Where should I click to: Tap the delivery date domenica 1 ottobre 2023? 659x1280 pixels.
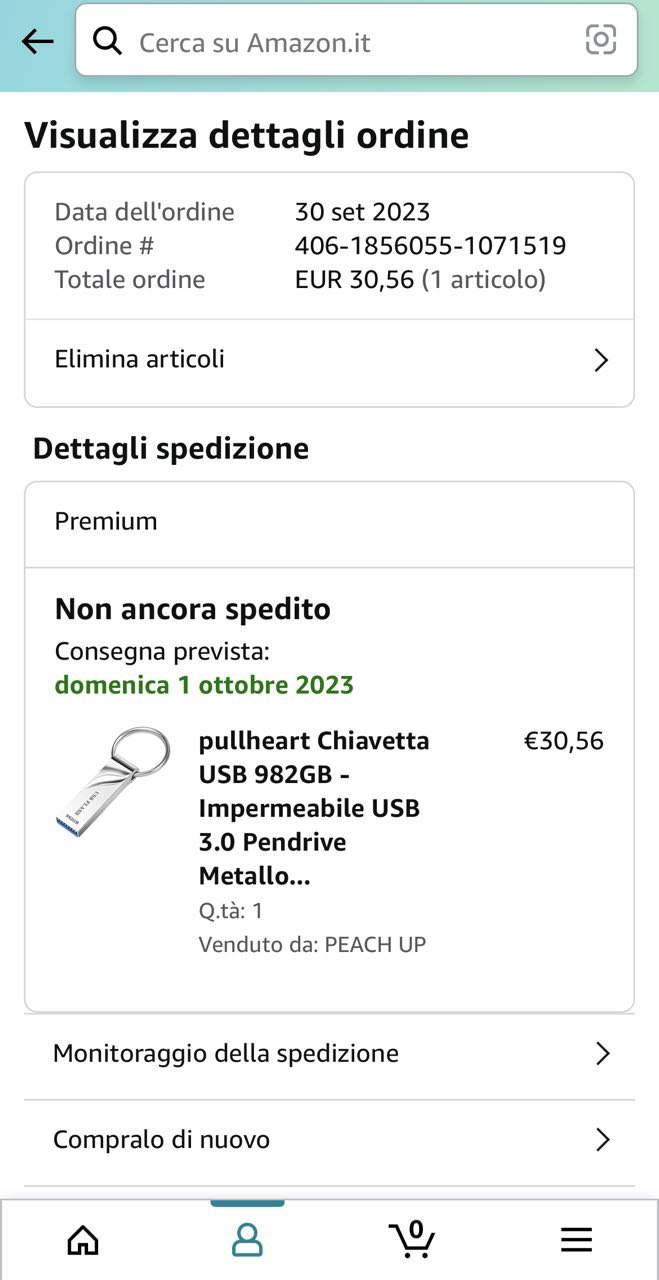(x=204, y=685)
